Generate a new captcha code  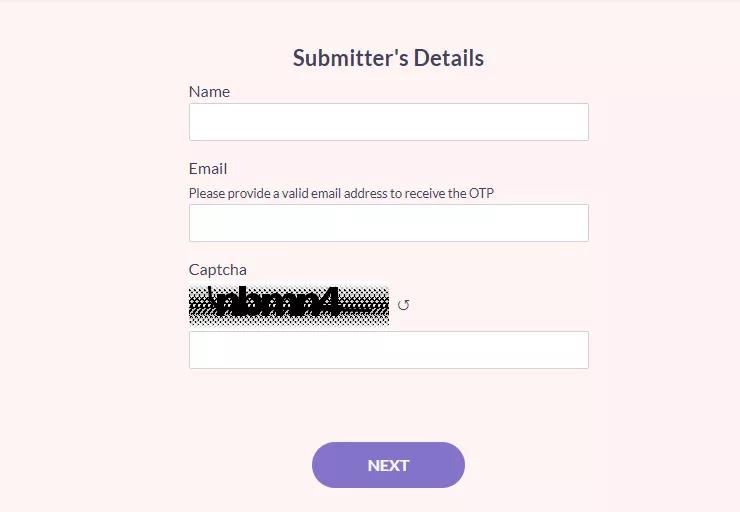[403, 305]
